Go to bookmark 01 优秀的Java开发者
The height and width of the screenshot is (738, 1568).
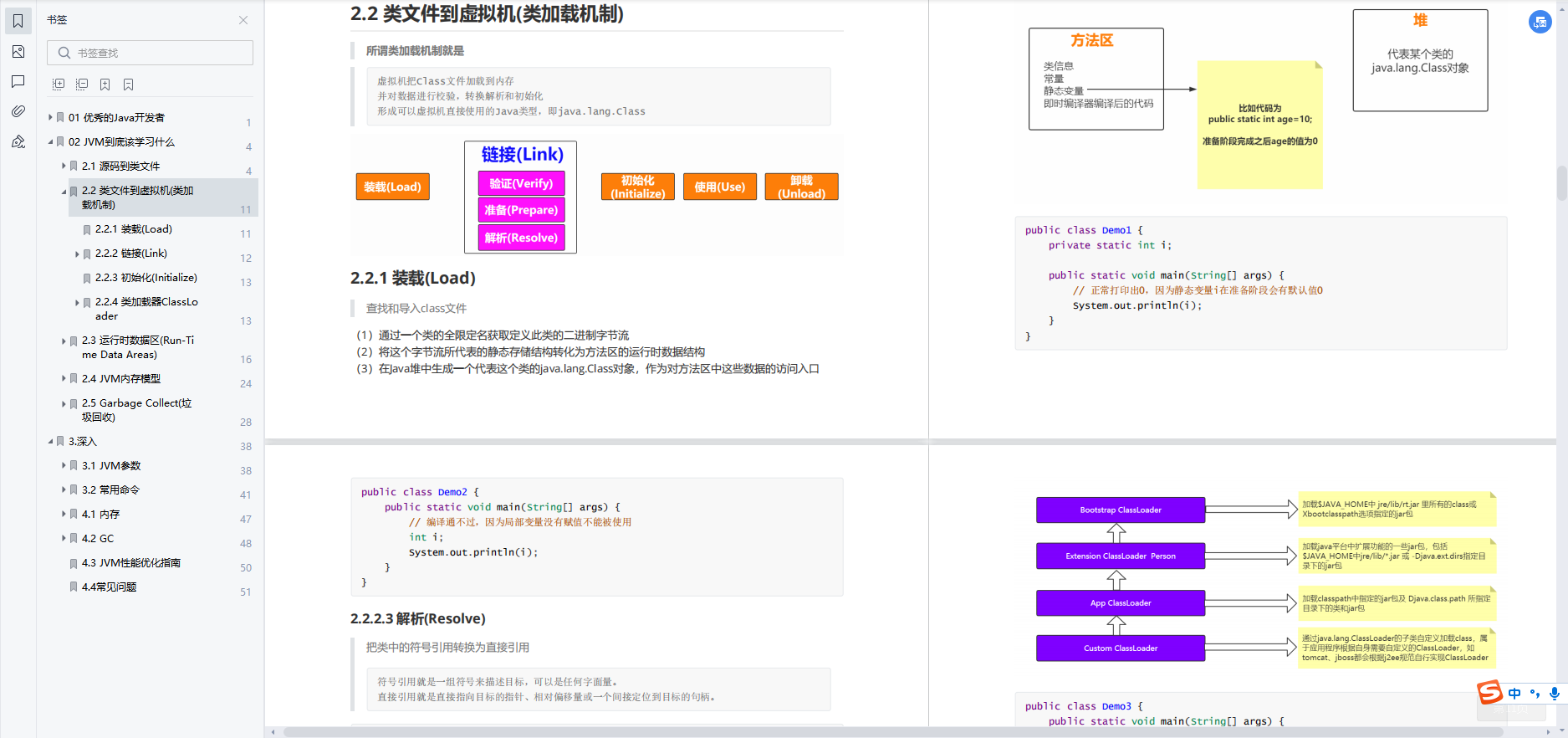(x=116, y=118)
